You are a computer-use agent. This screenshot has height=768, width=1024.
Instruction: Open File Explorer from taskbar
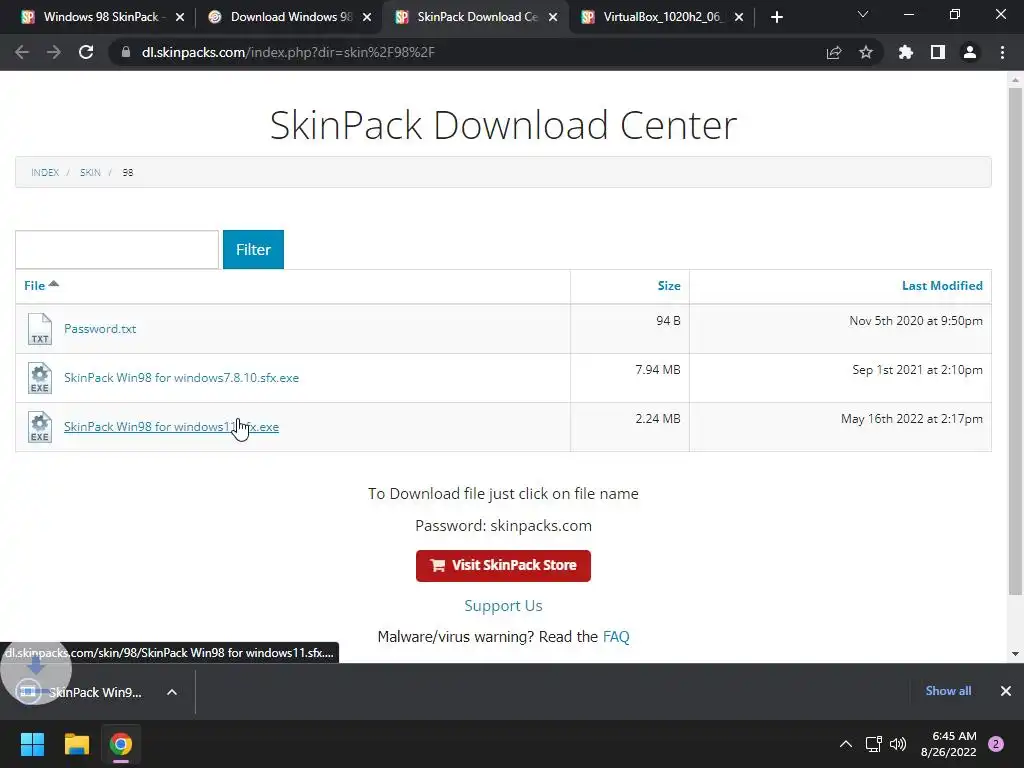pos(76,744)
